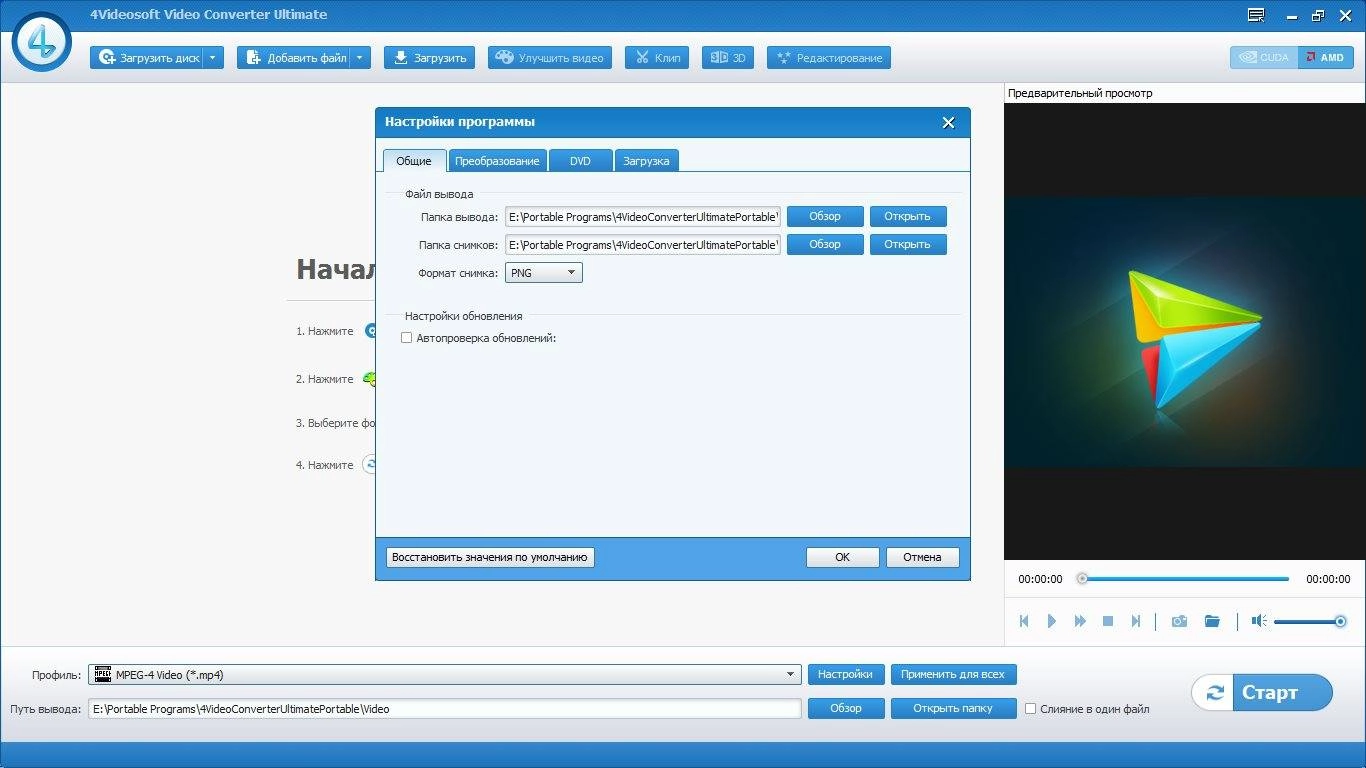Open the snapshot folder icon
Viewport: 1366px width, 768px height.
[x=1212, y=621]
